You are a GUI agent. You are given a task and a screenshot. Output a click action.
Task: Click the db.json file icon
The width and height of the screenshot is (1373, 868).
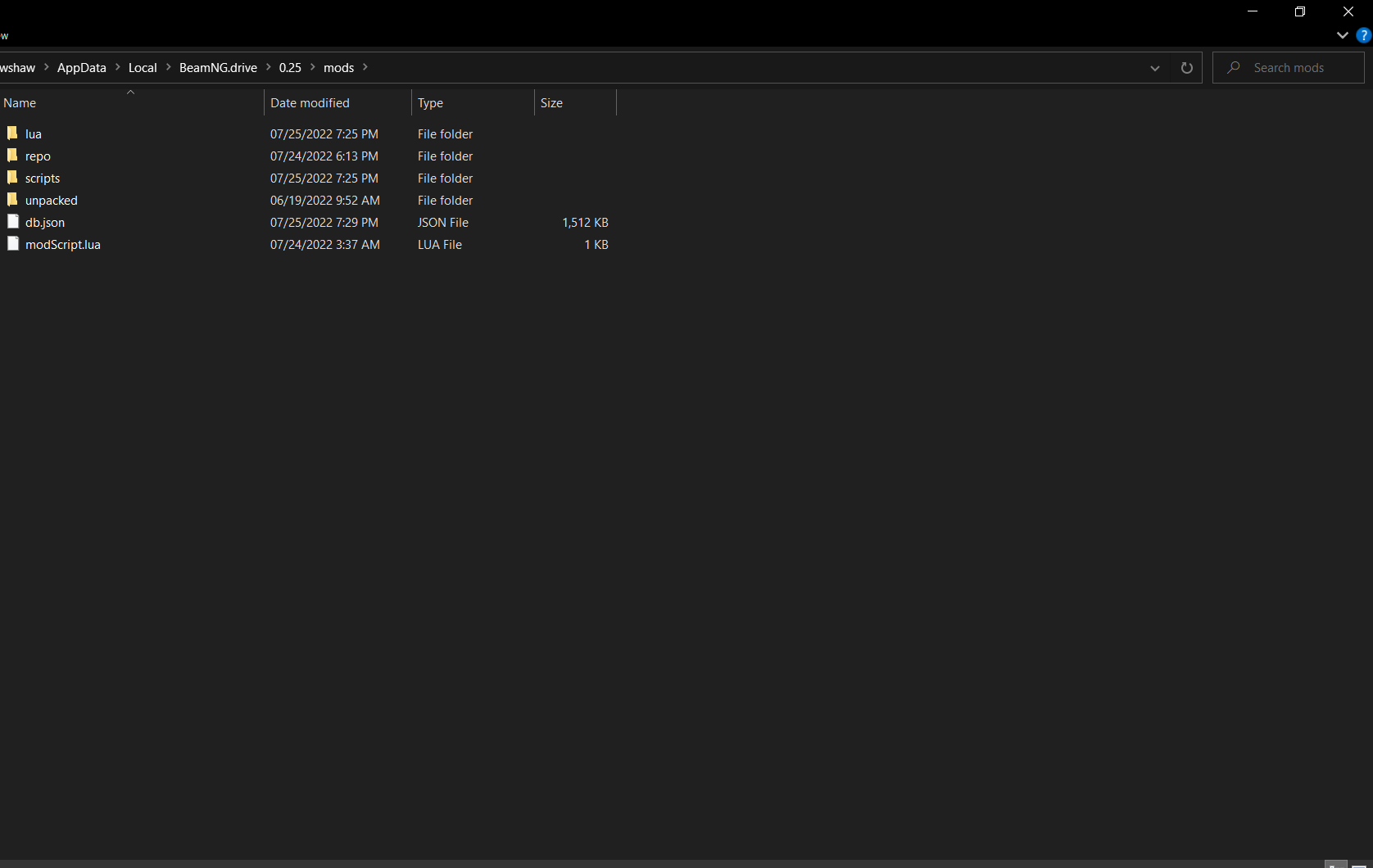[12, 222]
